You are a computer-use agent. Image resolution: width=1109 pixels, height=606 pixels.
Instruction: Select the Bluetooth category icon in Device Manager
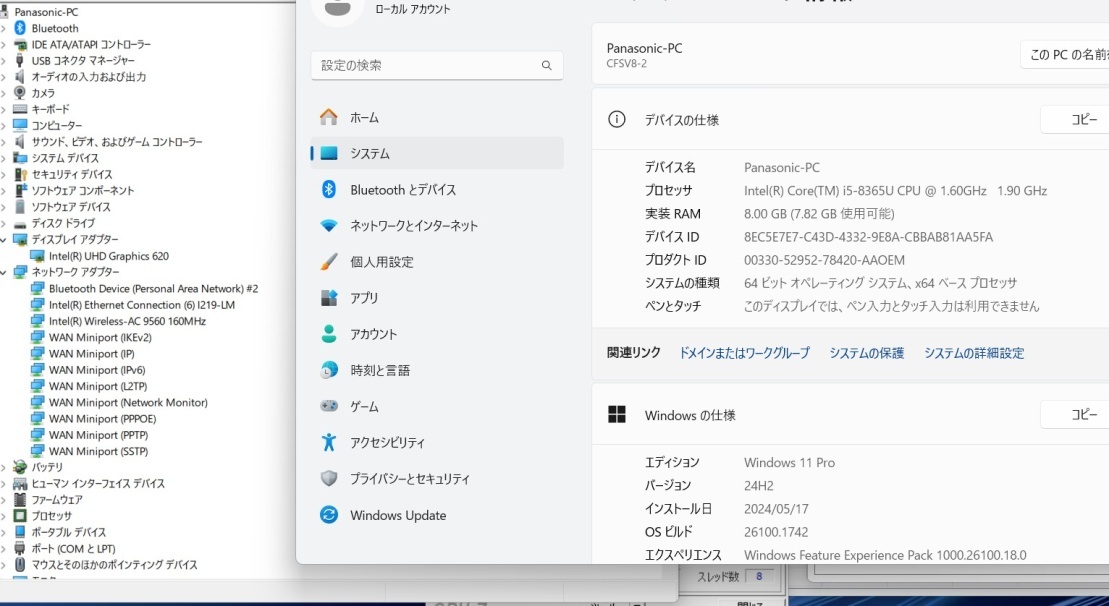pyautogui.click(x=20, y=28)
